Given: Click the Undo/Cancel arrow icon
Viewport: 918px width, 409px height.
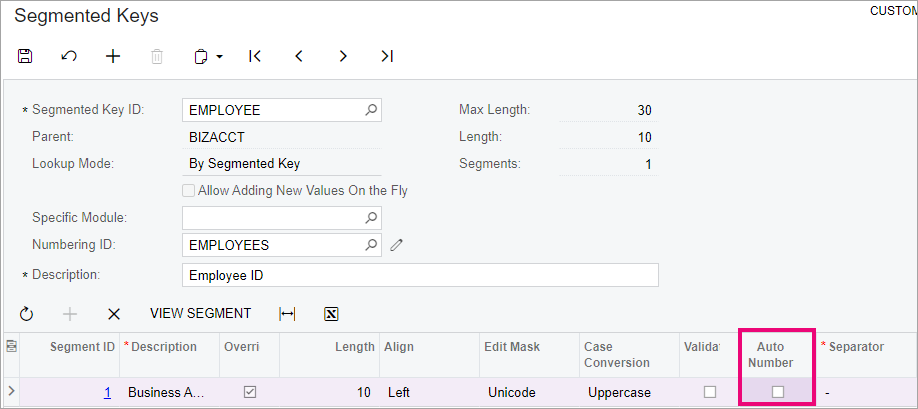Looking at the screenshot, I should pos(69,56).
